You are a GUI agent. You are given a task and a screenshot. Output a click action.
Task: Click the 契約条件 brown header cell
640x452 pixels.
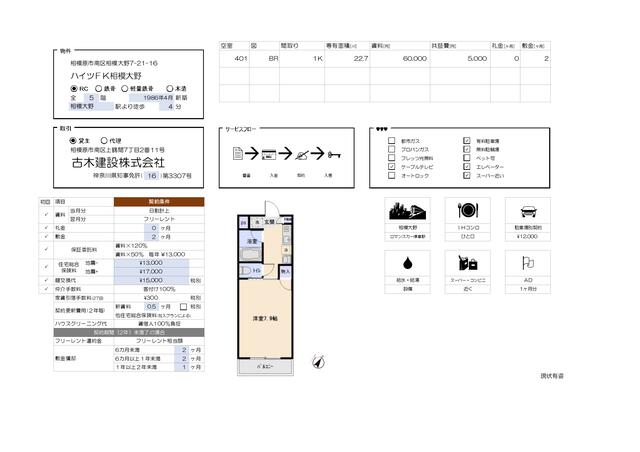[159, 202]
